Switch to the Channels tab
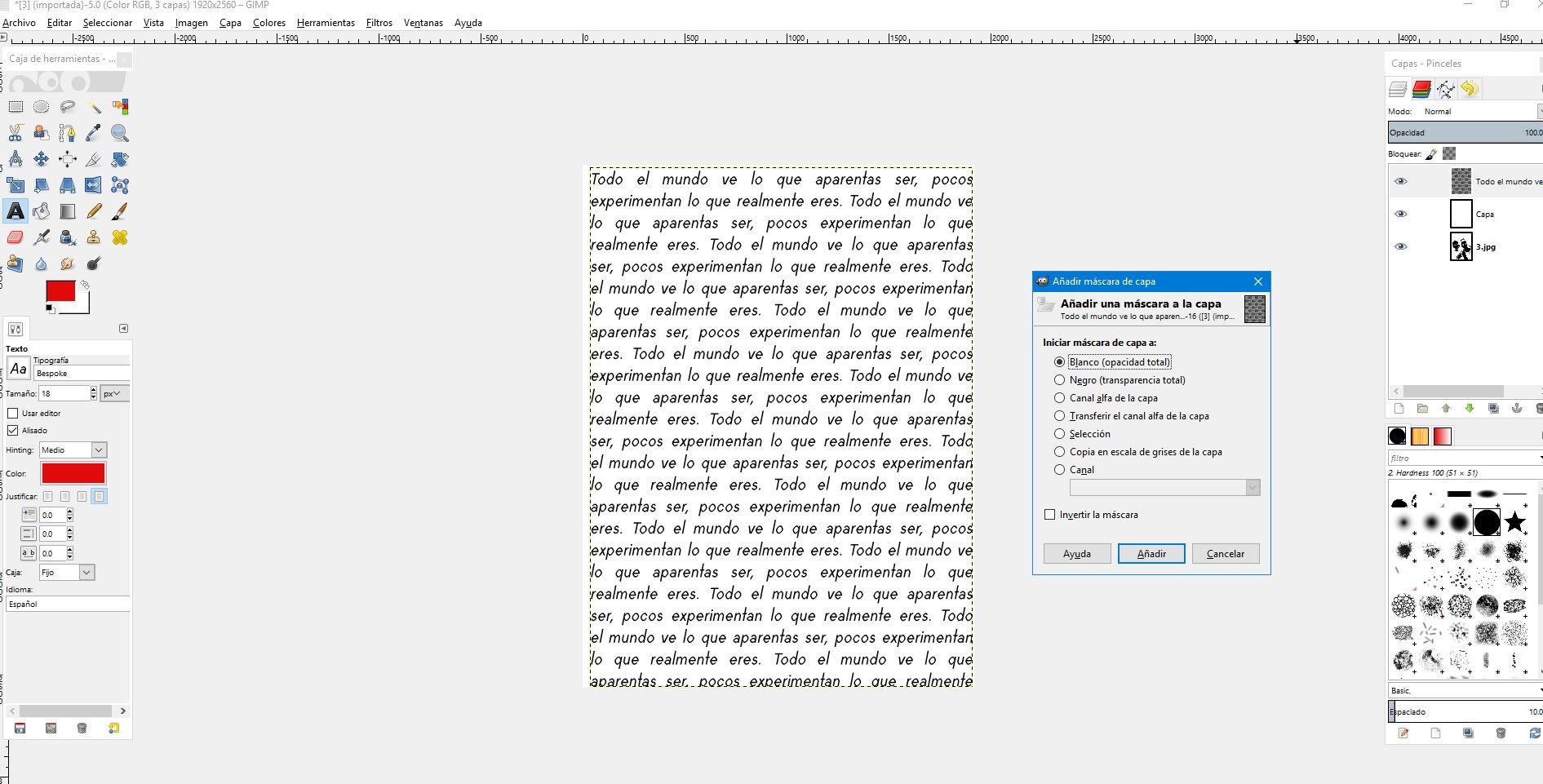 pyautogui.click(x=1422, y=89)
